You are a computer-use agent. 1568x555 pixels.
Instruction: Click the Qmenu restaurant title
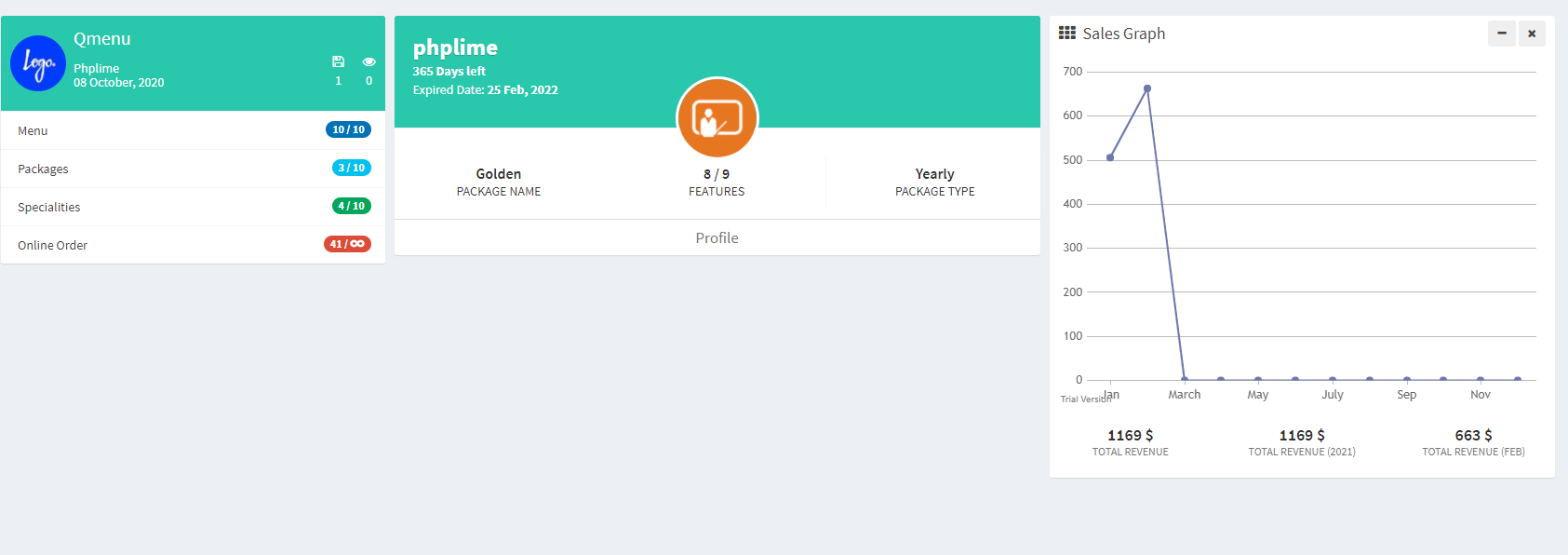(102, 39)
